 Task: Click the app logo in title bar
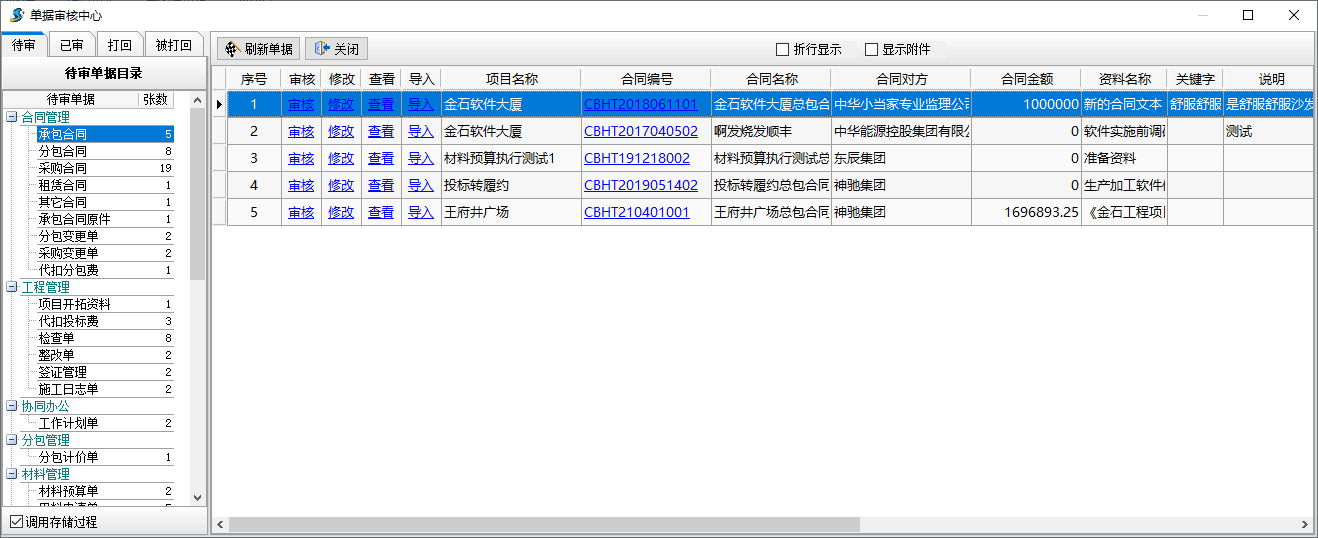(x=16, y=15)
